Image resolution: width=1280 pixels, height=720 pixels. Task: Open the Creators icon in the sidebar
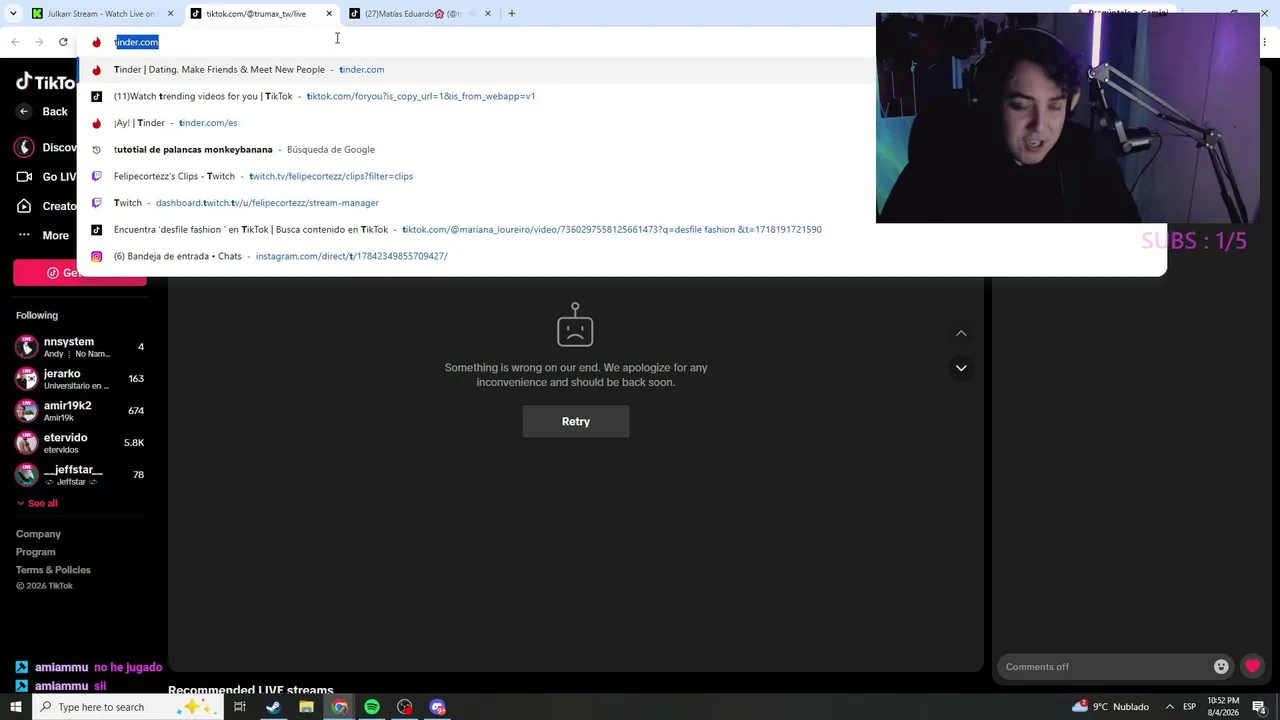point(24,206)
